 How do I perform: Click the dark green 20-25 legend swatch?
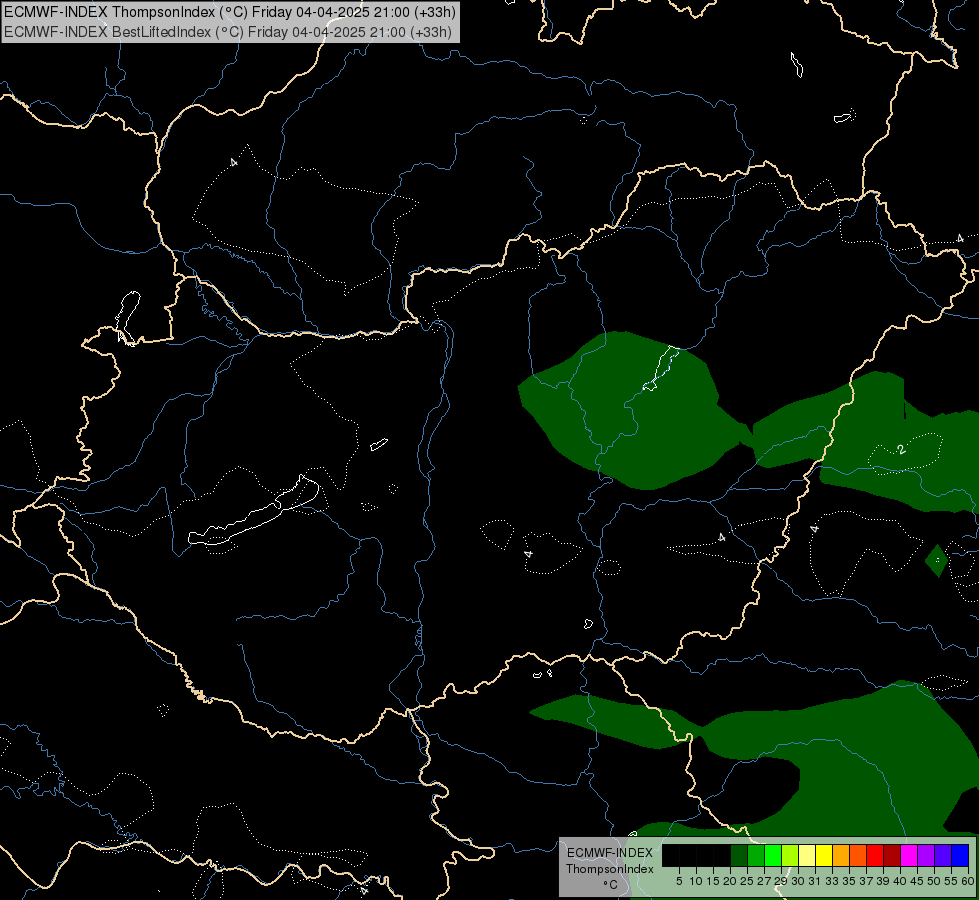pyautogui.click(x=739, y=855)
